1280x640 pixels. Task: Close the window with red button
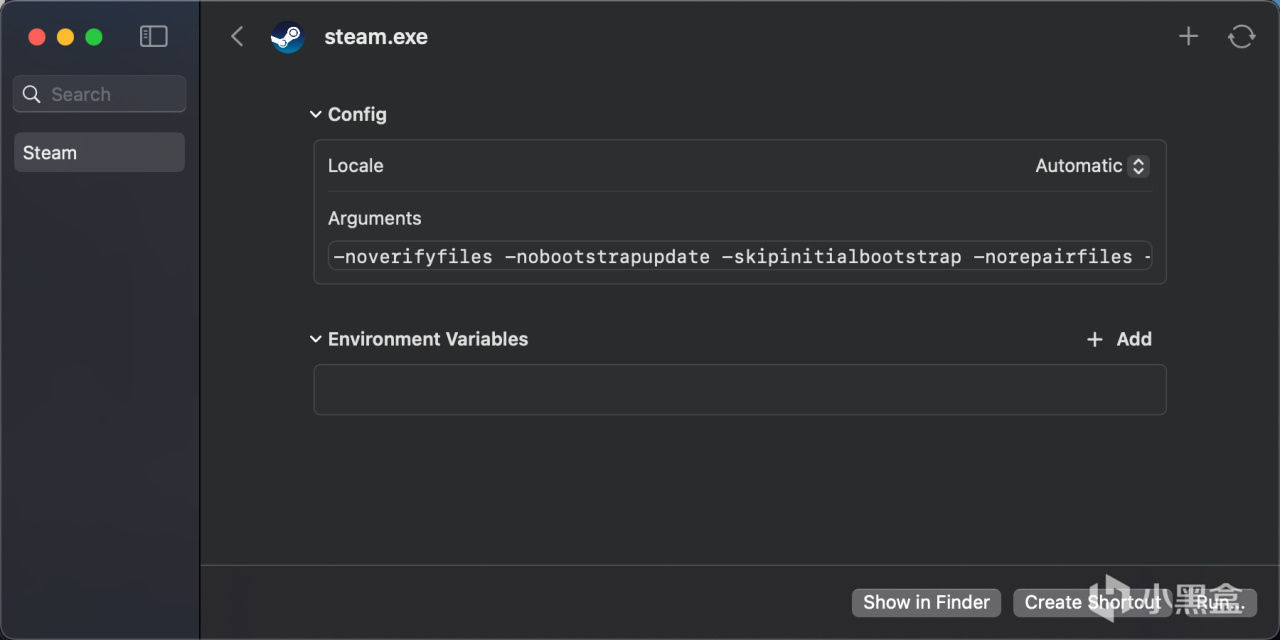37,37
